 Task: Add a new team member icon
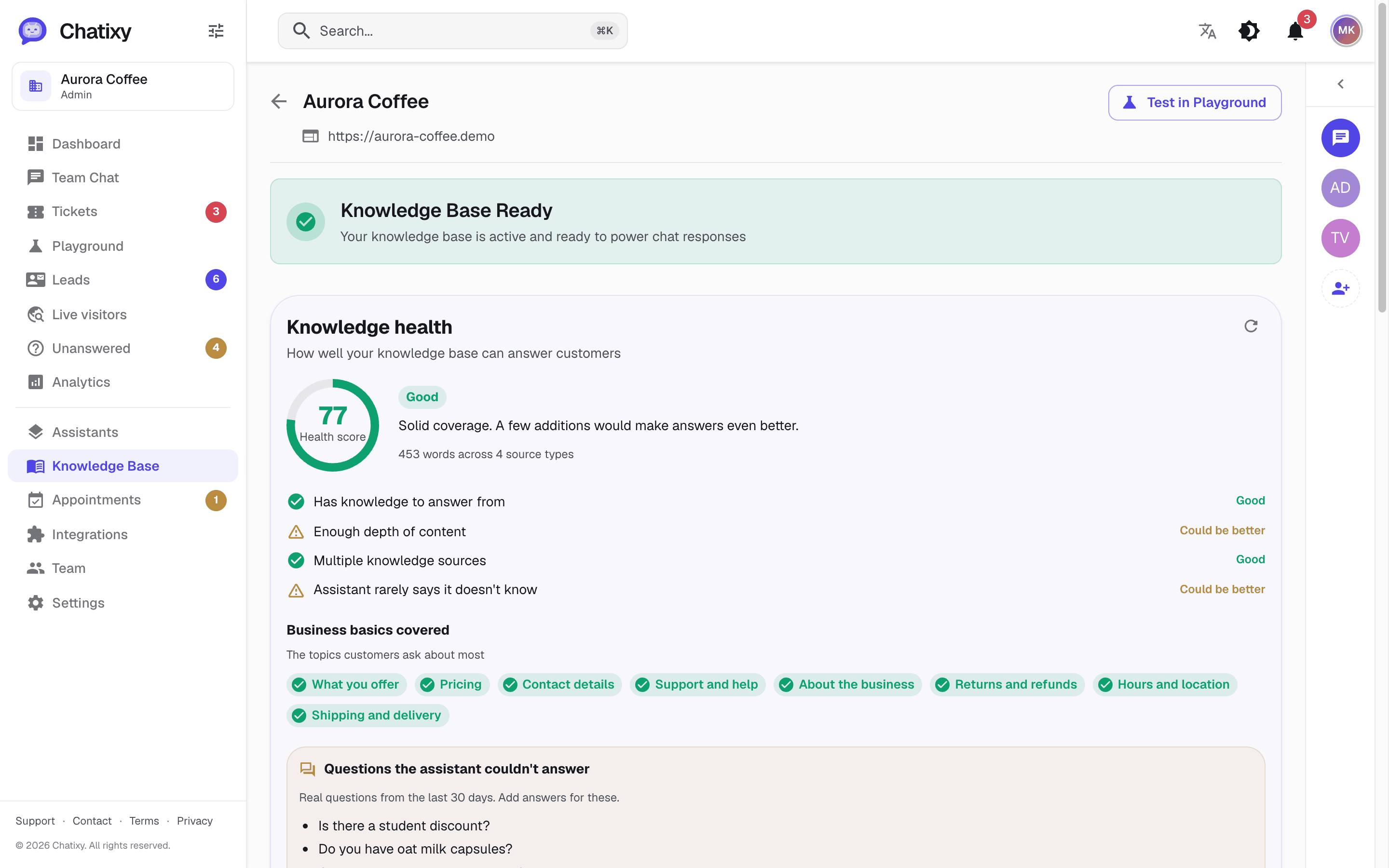click(x=1340, y=288)
